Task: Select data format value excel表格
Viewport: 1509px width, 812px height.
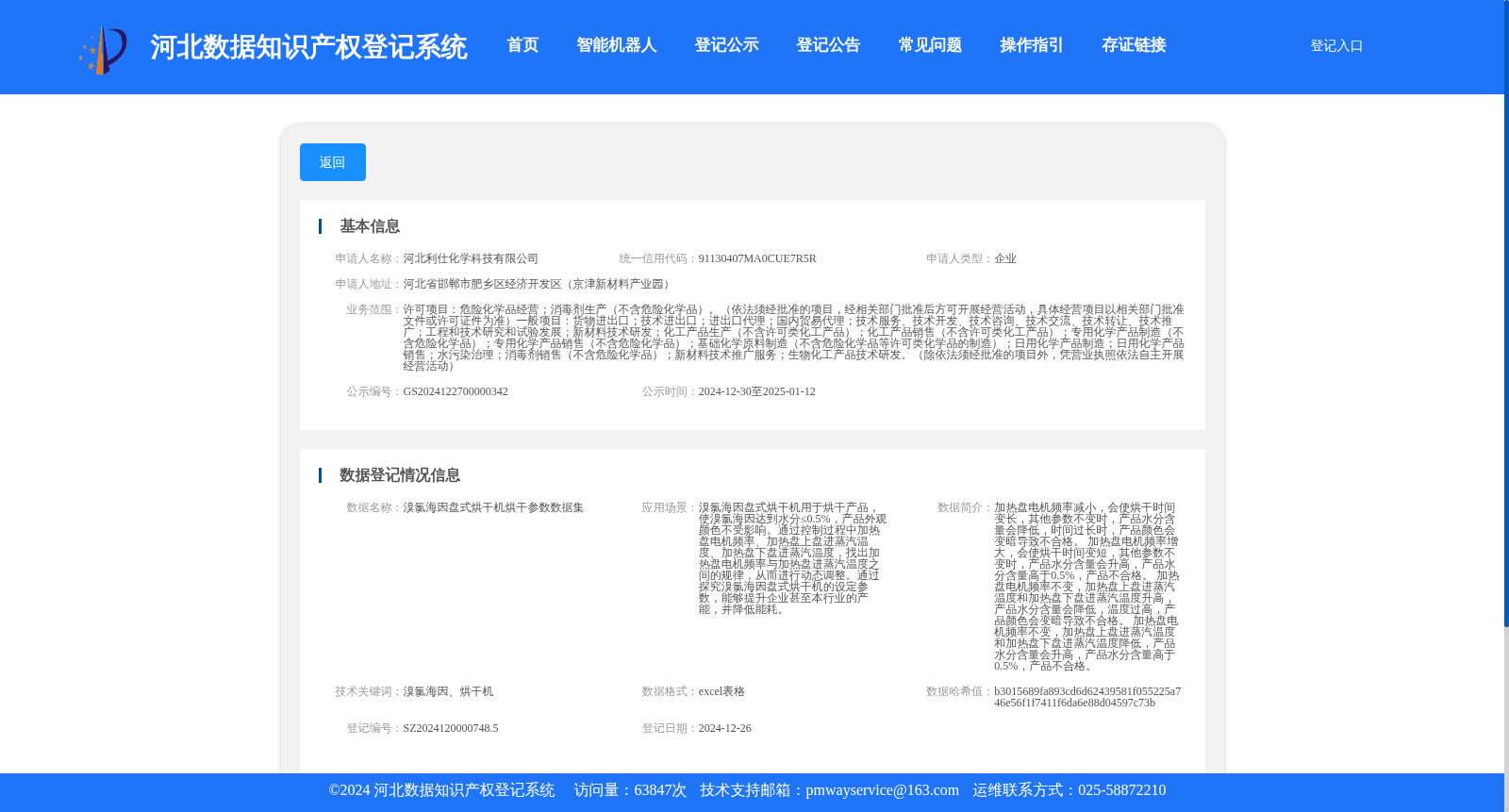Action: point(721,691)
